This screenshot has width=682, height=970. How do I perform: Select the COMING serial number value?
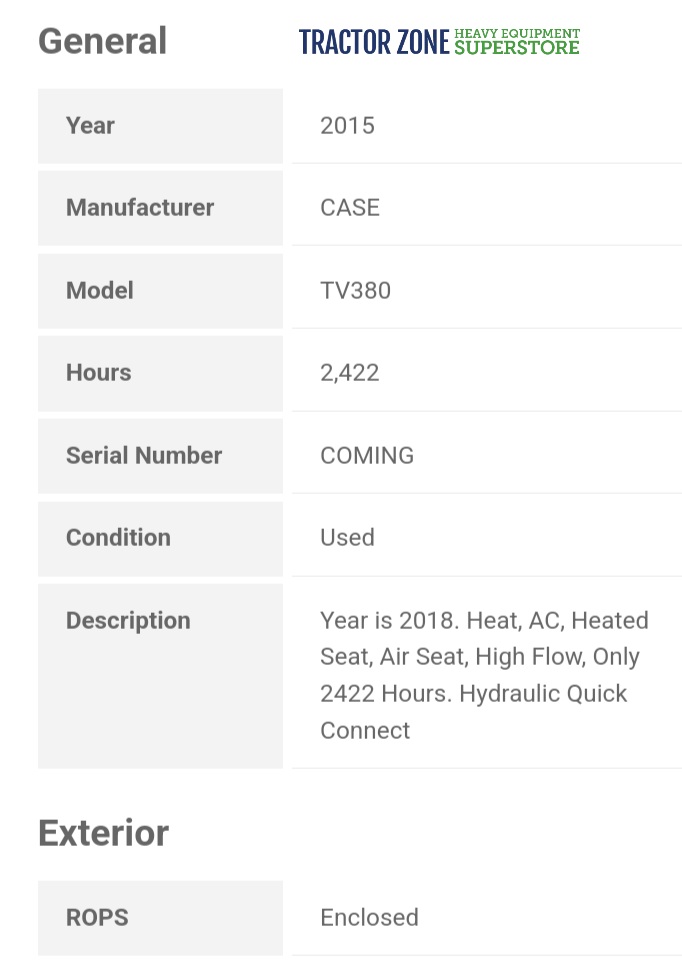pos(367,455)
